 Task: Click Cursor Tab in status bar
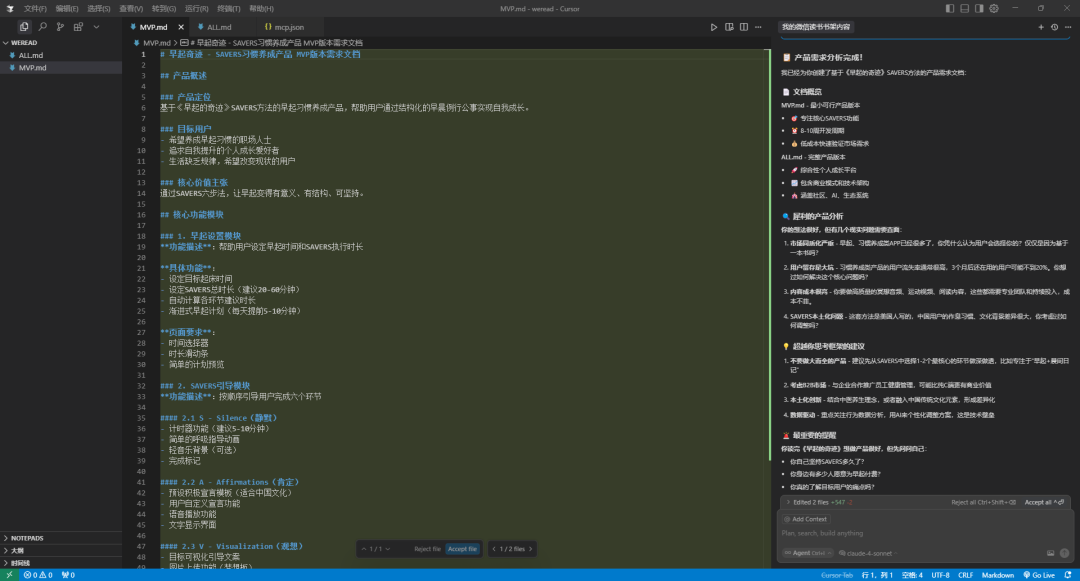[x=837, y=575]
